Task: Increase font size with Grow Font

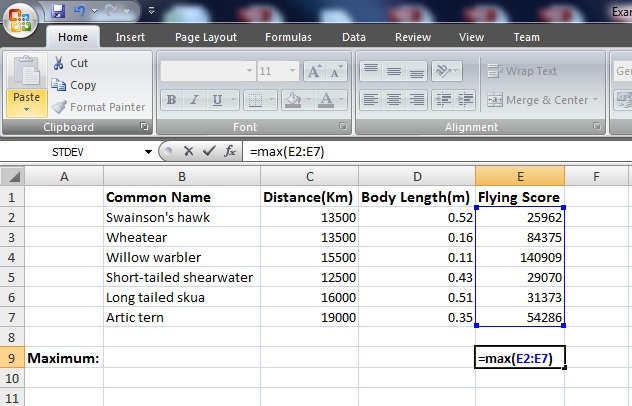Action: (x=314, y=71)
